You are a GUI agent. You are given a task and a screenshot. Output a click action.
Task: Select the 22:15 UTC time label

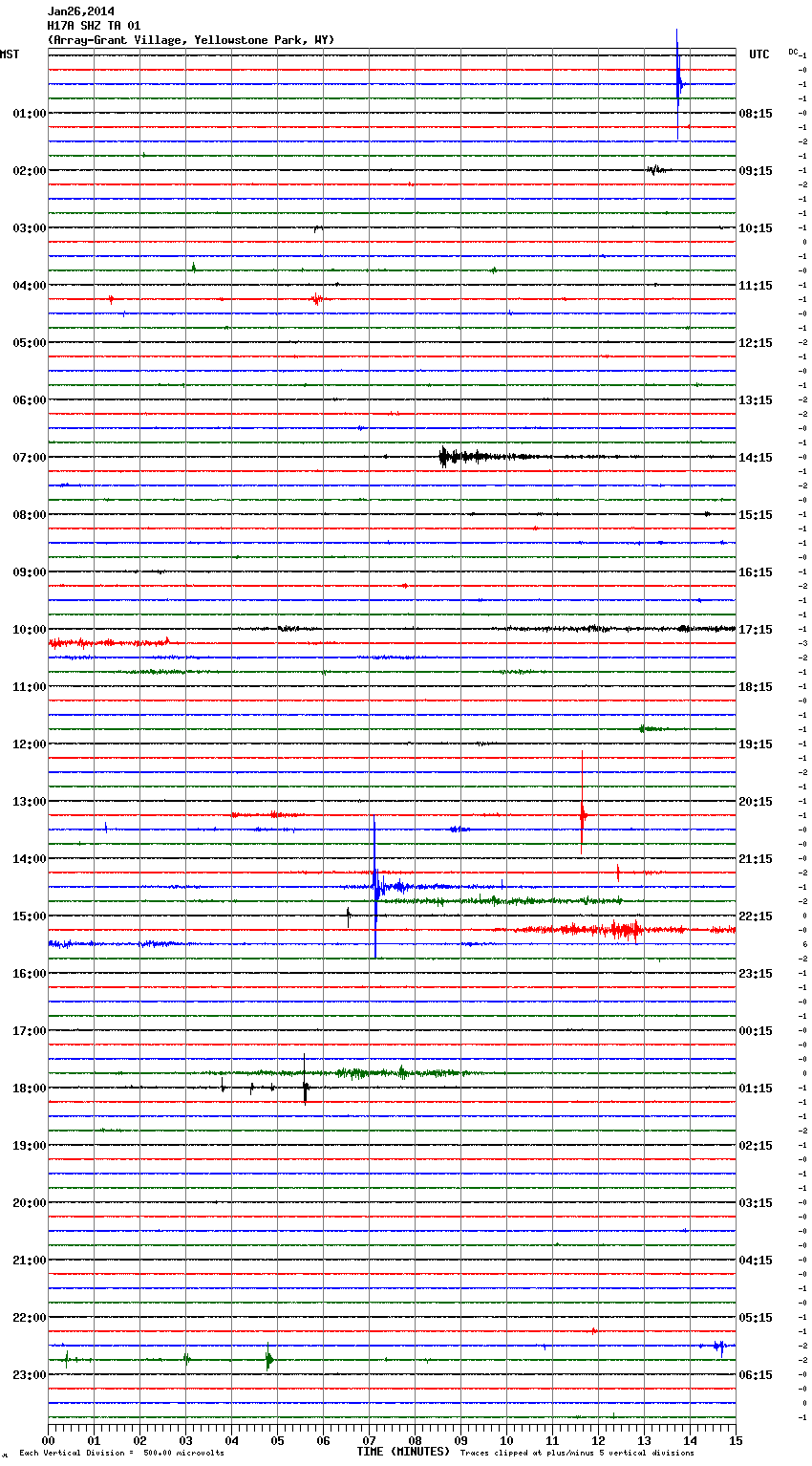point(756,916)
